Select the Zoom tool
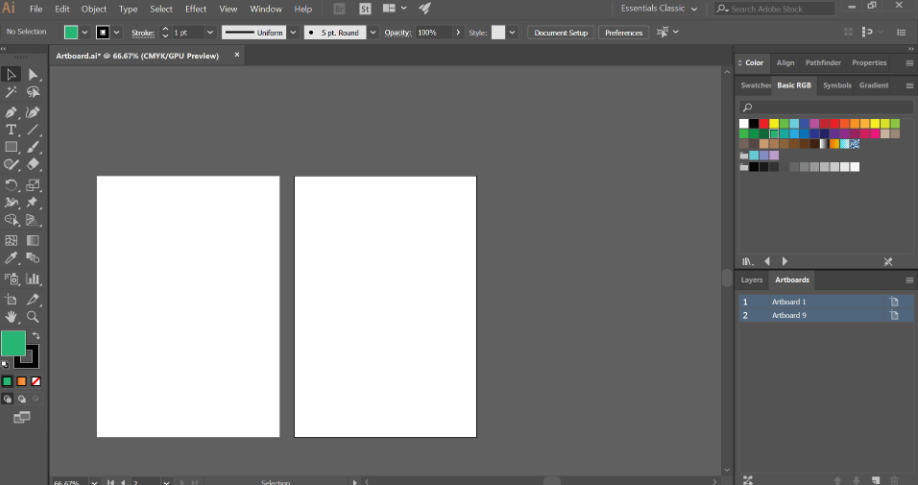 click(x=33, y=317)
